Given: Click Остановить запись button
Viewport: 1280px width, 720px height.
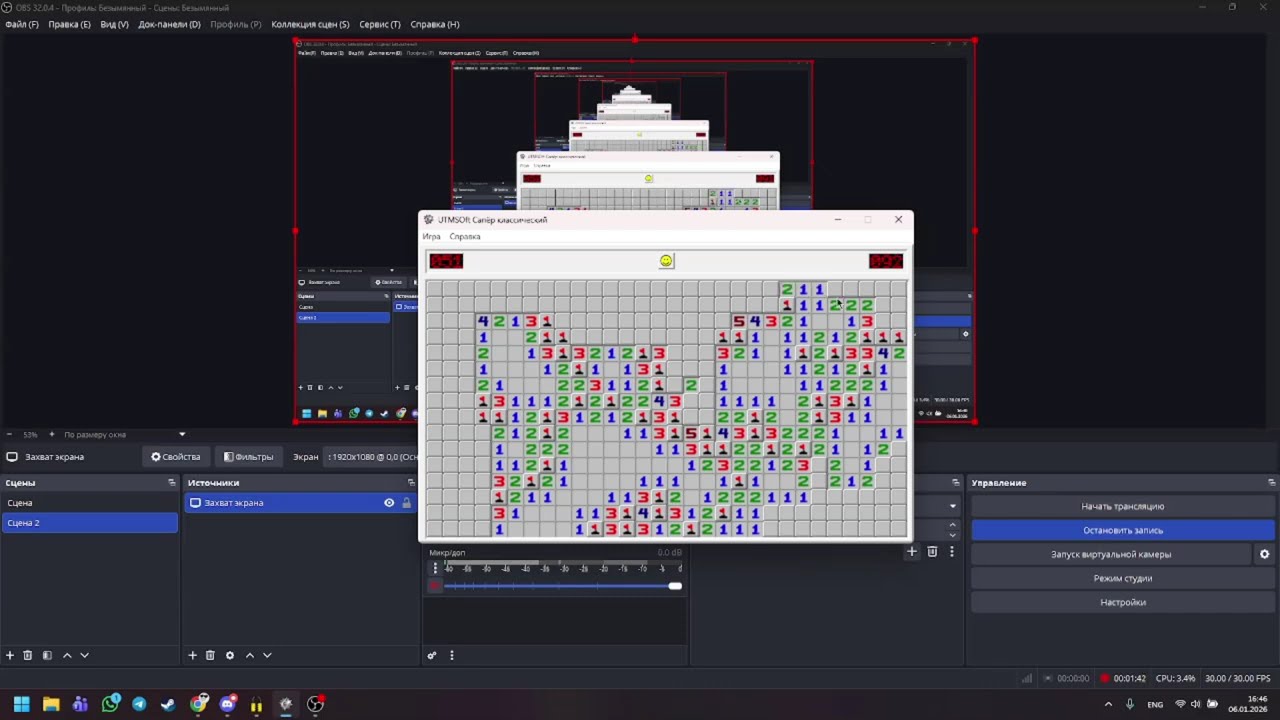Looking at the screenshot, I should point(1122,530).
